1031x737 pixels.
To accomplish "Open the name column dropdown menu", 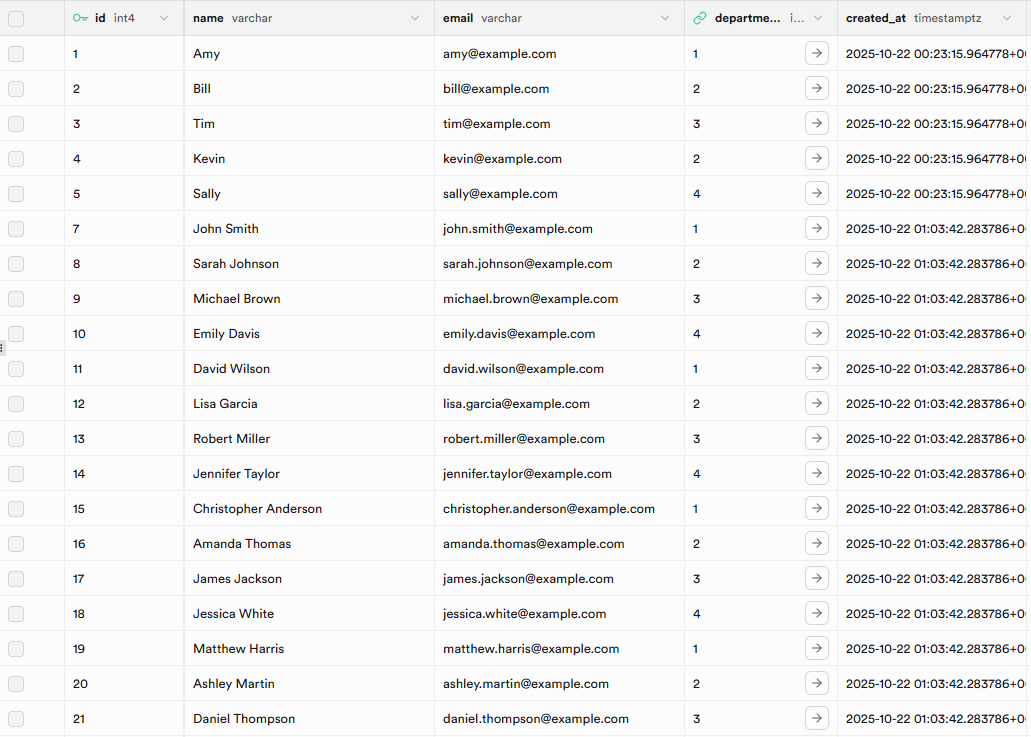I will 414,17.
